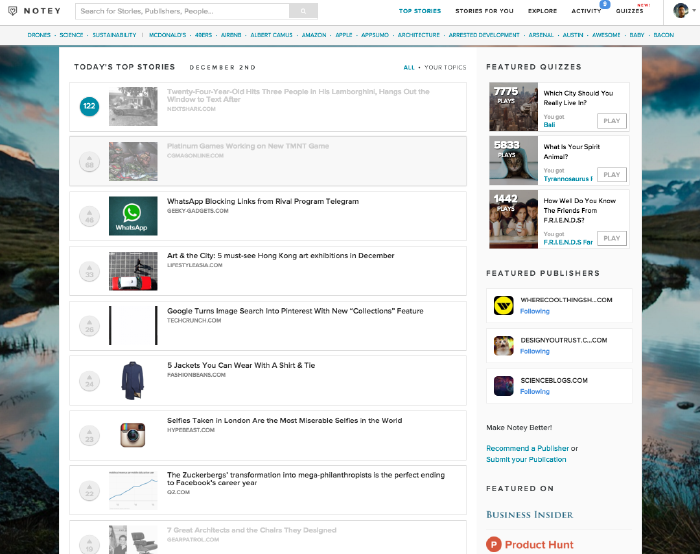Image resolution: width=700 pixels, height=554 pixels.
Task: Upvote the Selfies in London story
Action: [x=89, y=436]
